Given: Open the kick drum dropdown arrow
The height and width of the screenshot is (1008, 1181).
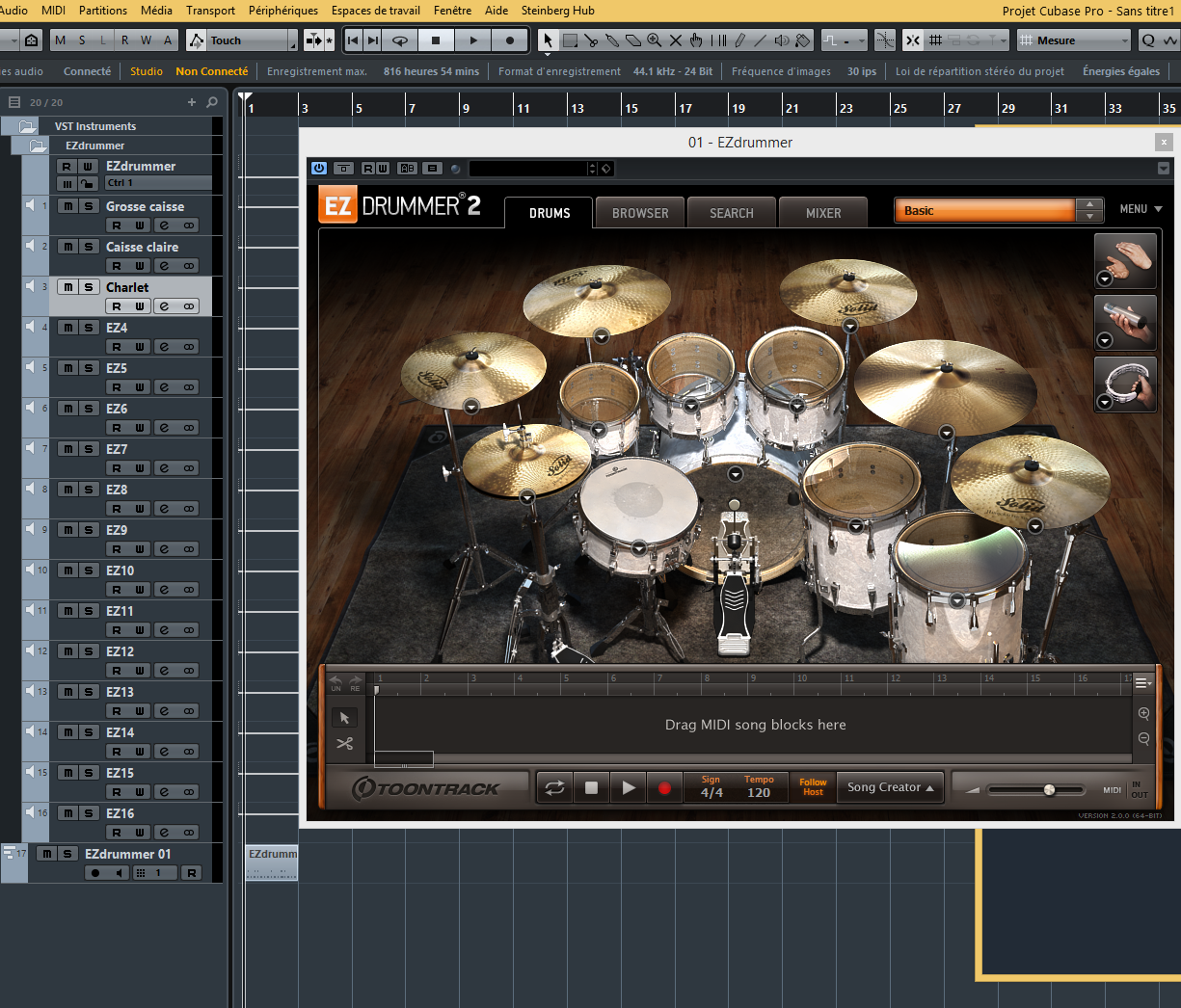Looking at the screenshot, I should click(x=735, y=474).
